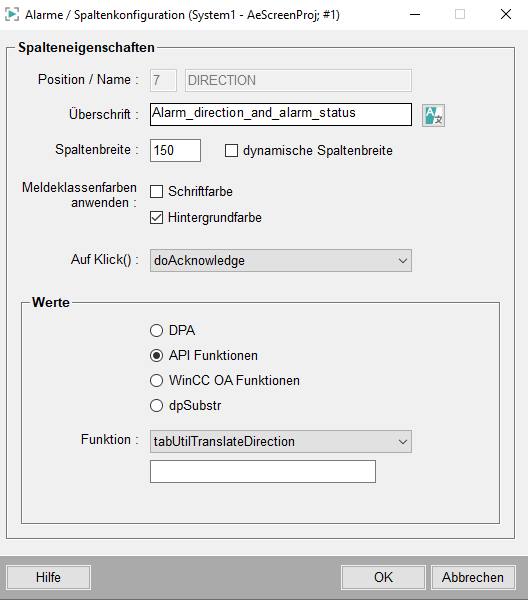
Task: Select the DPA radio option
Action: pos(156,330)
